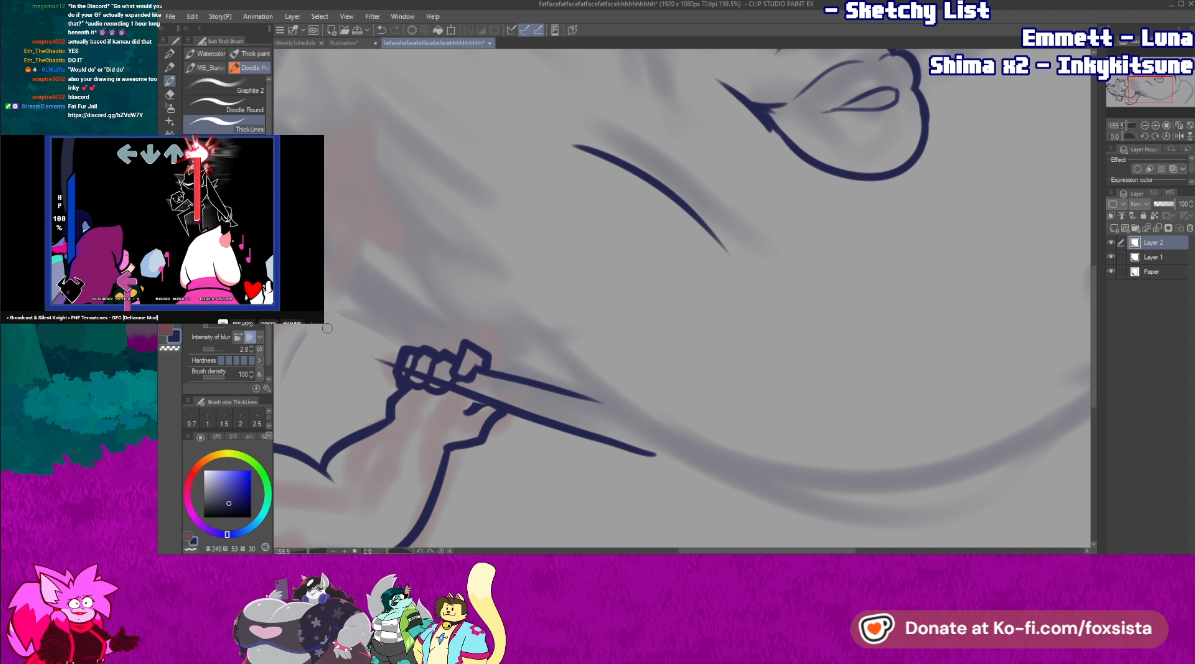Expand Hardness options arrow
Viewport: 1195px width, 664px height.
[260, 361]
